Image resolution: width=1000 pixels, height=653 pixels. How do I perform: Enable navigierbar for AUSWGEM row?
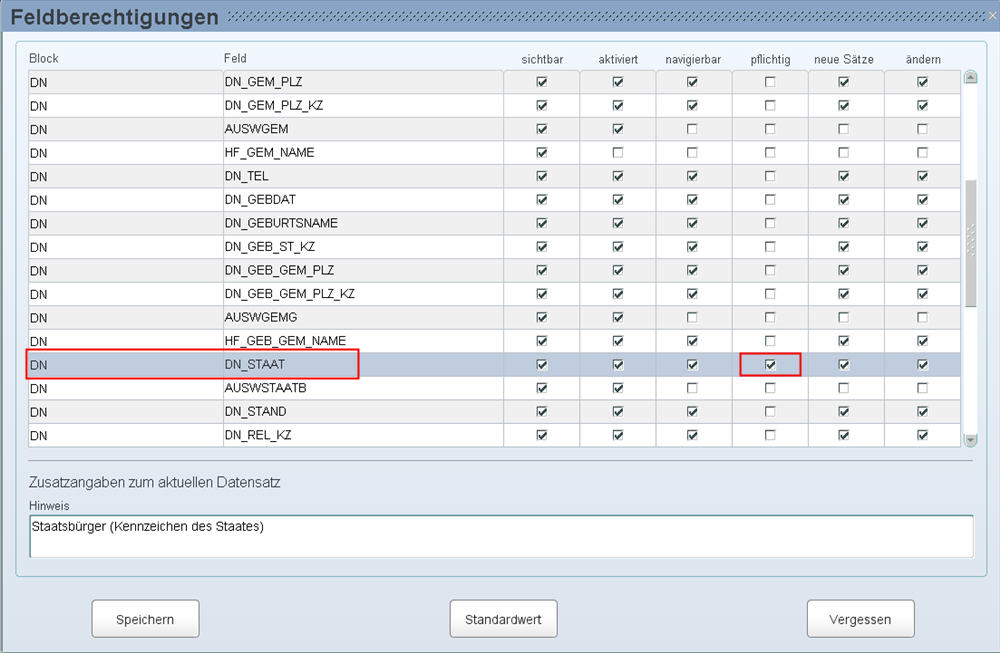pos(692,129)
